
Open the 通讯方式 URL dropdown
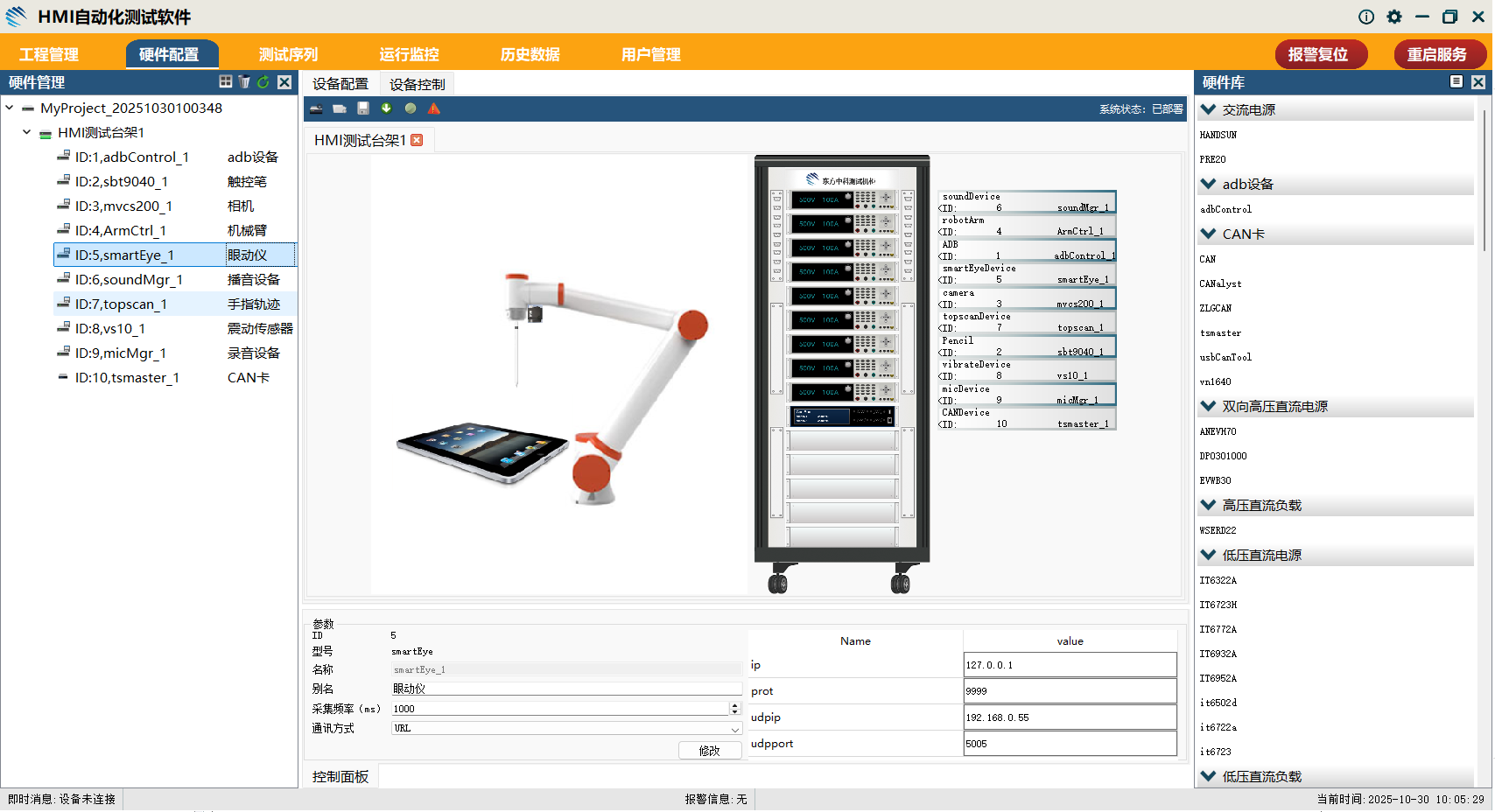pos(735,728)
